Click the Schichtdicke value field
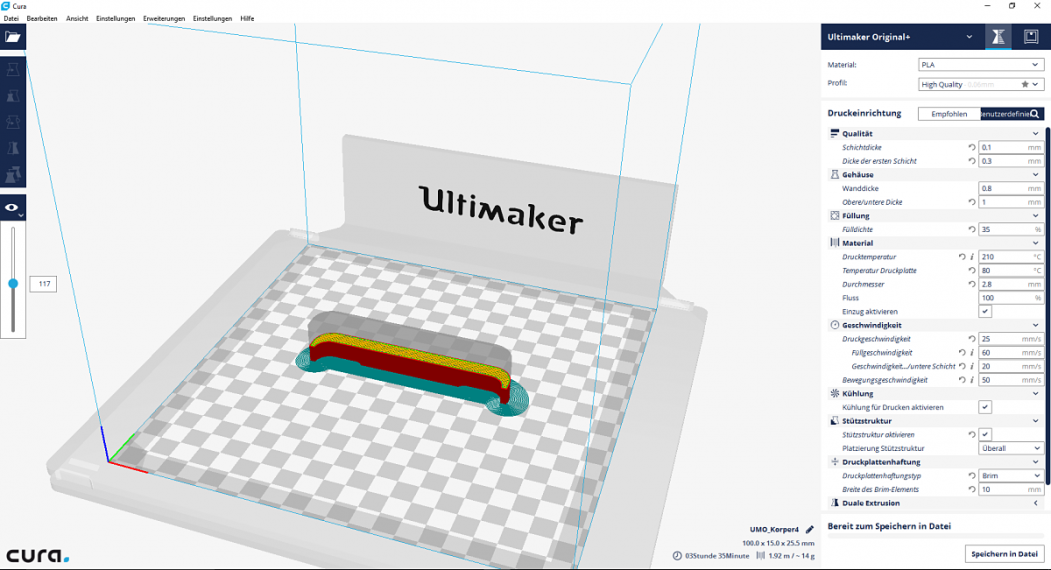This screenshot has width=1051, height=570. click(x=1011, y=147)
